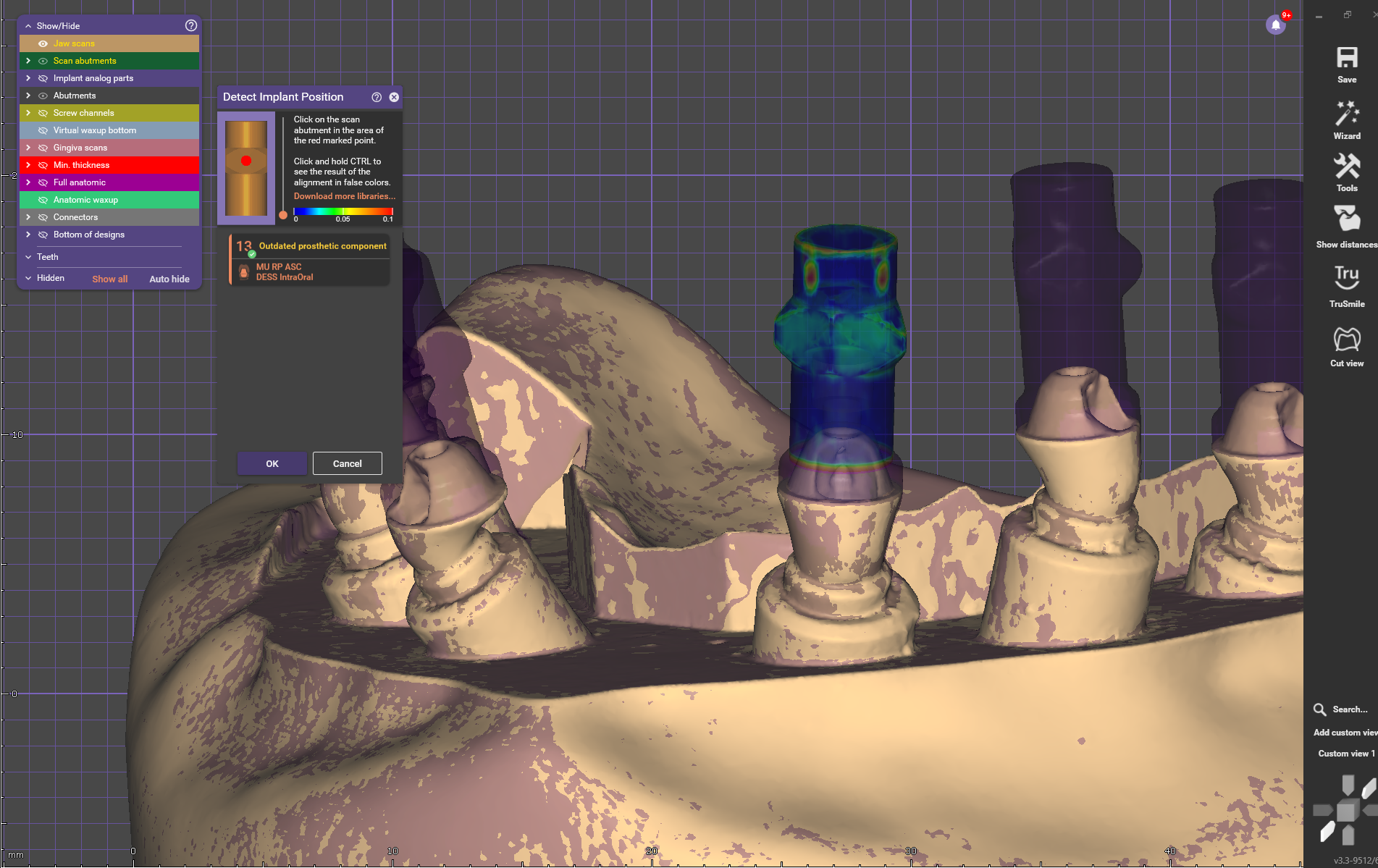Open the Wizard tool

pos(1347,114)
